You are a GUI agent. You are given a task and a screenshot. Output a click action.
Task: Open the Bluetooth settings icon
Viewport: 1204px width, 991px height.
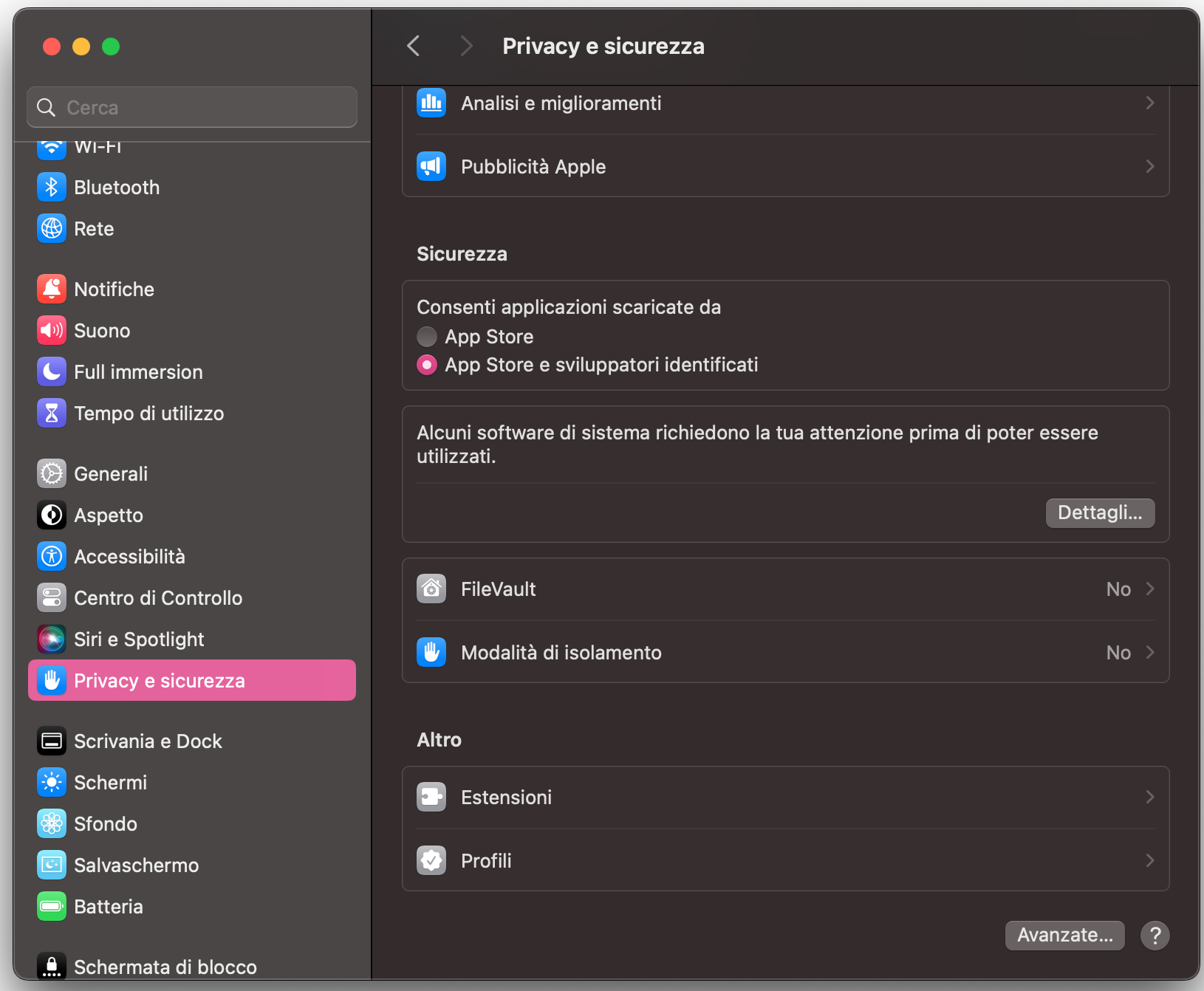[51, 187]
